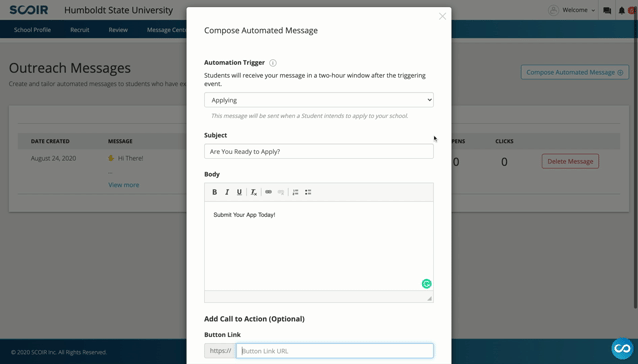Expand the Applying trigger dropdown
This screenshot has width=638, height=364.
click(x=319, y=100)
